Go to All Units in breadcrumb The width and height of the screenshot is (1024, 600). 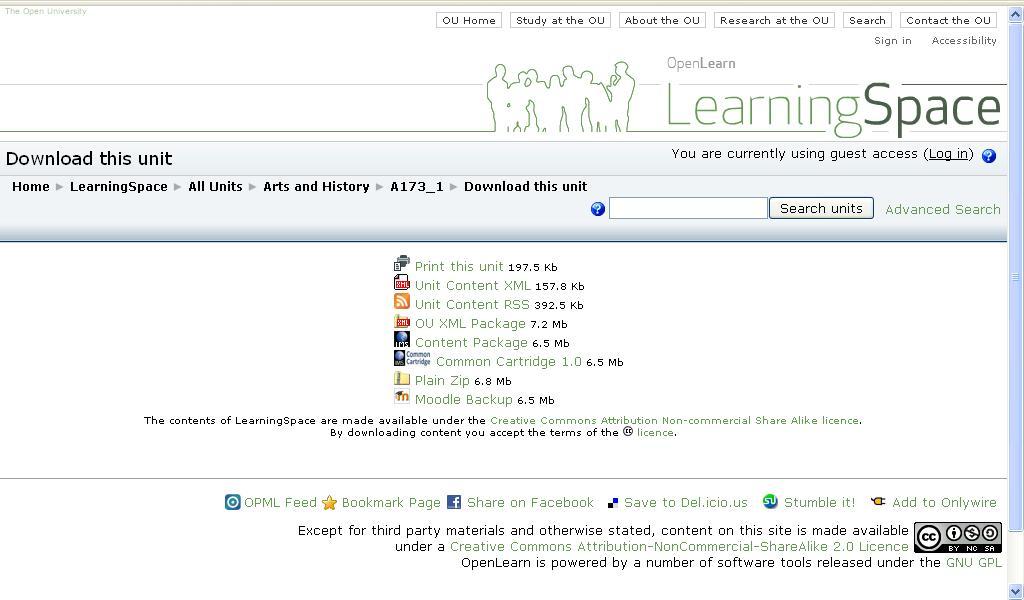(x=216, y=186)
